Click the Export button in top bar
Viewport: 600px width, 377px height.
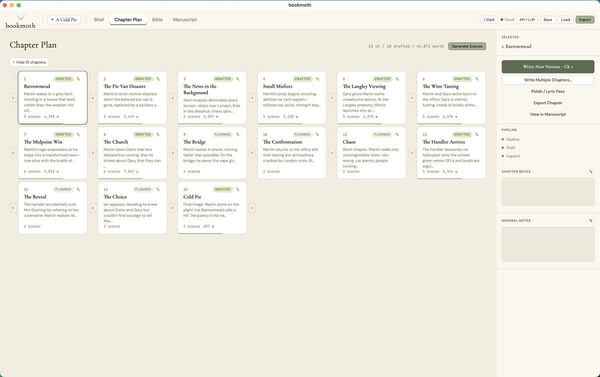click(x=585, y=20)
